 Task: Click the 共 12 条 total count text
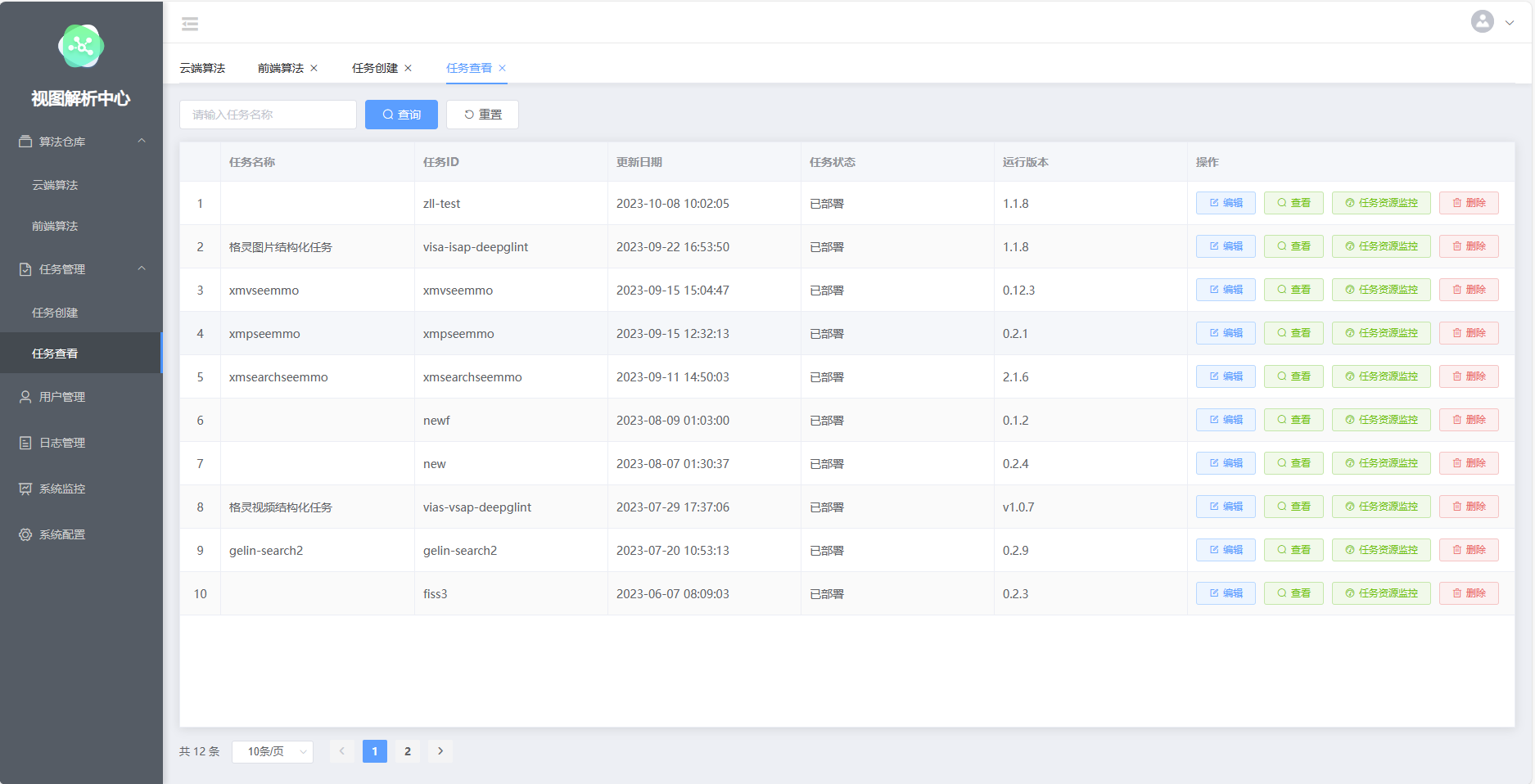(199, 751)
